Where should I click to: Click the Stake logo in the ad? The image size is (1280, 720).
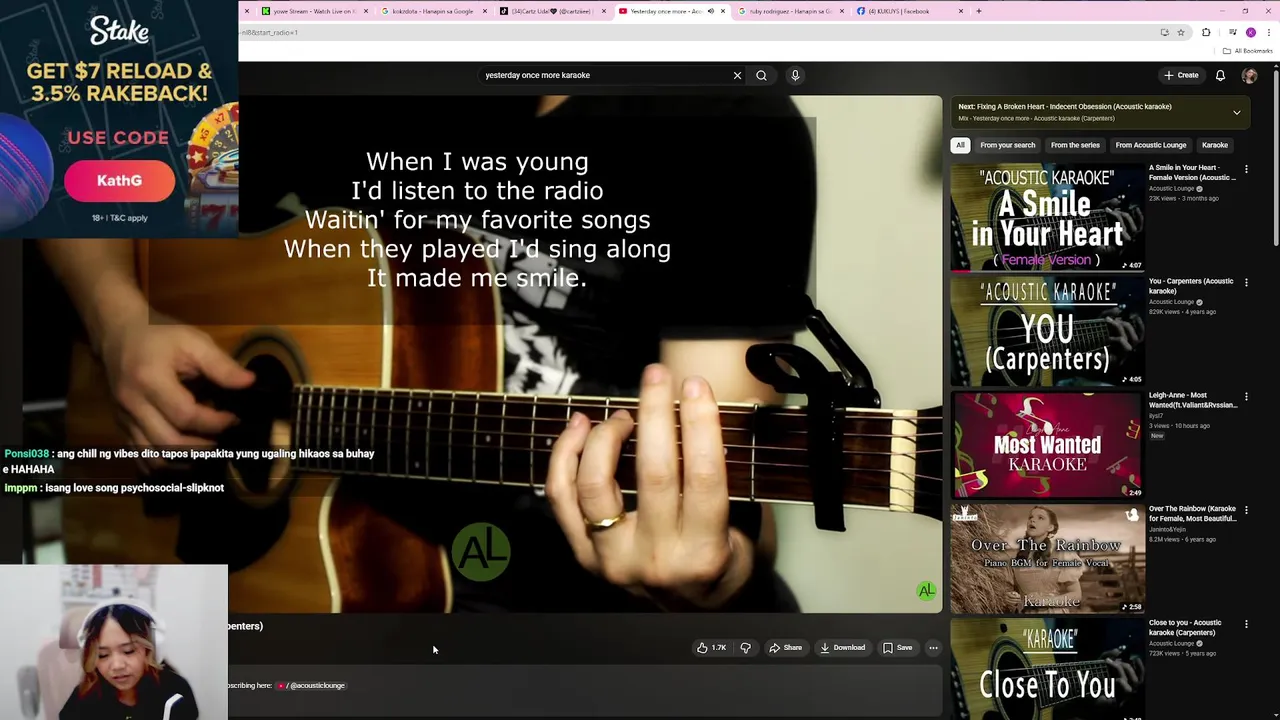(119, 31)
